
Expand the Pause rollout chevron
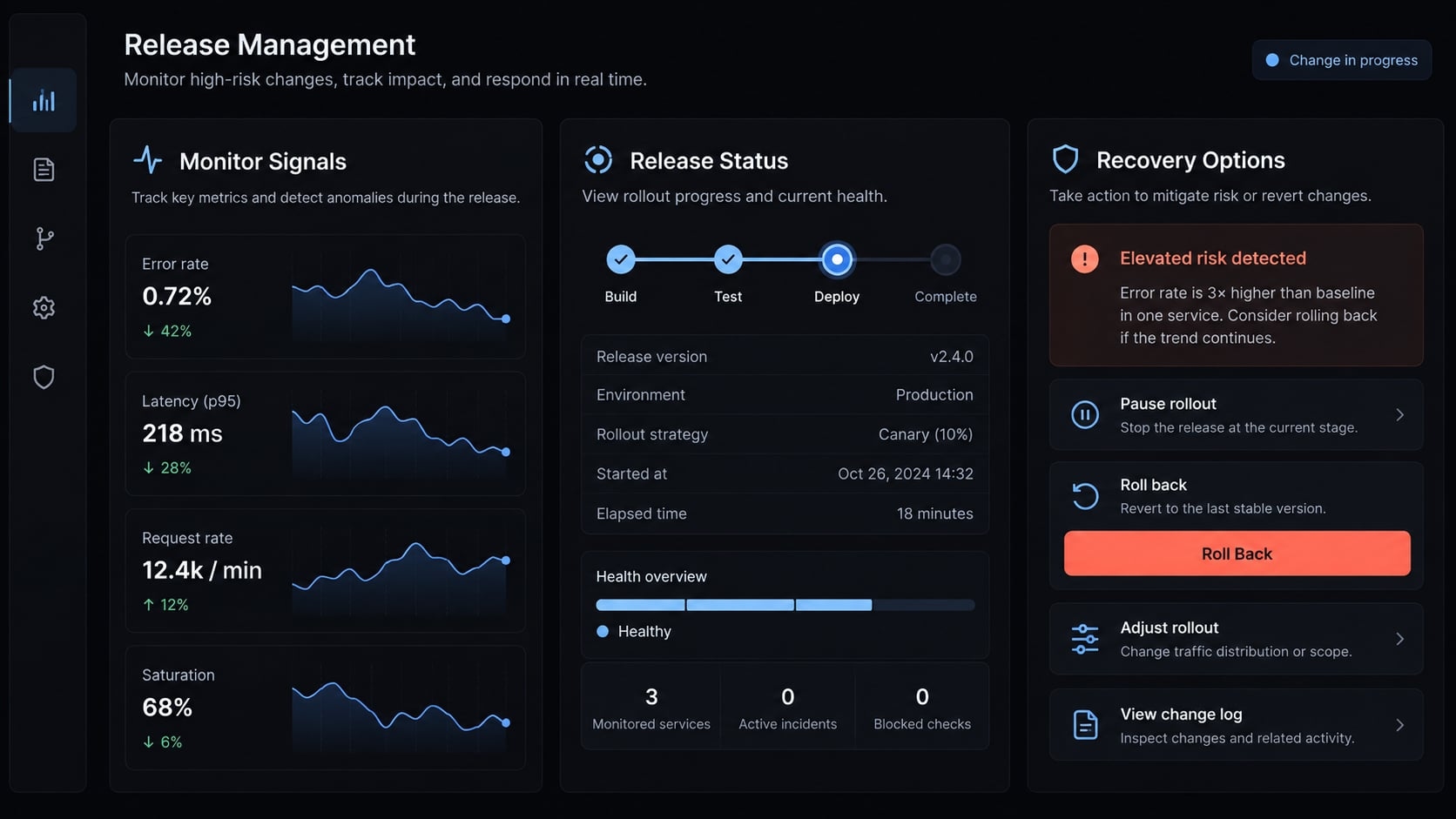pos(1399,415)
